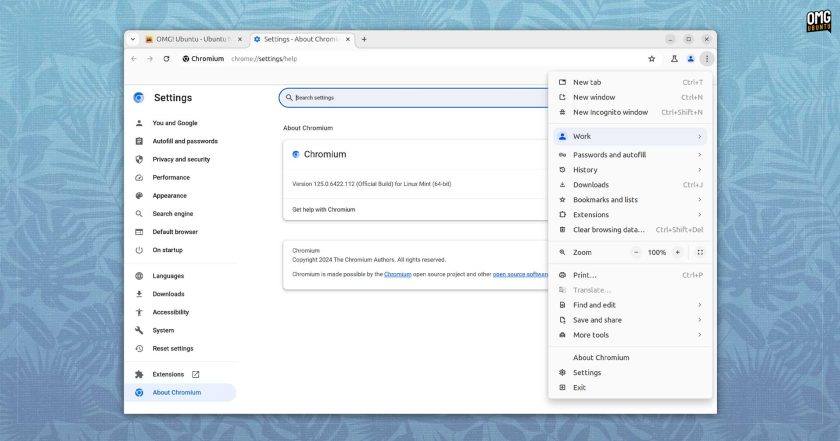The width and height of the screenshot is (840, 441).
Task: Choose Print from the menu
Action: tap(630, 275)
